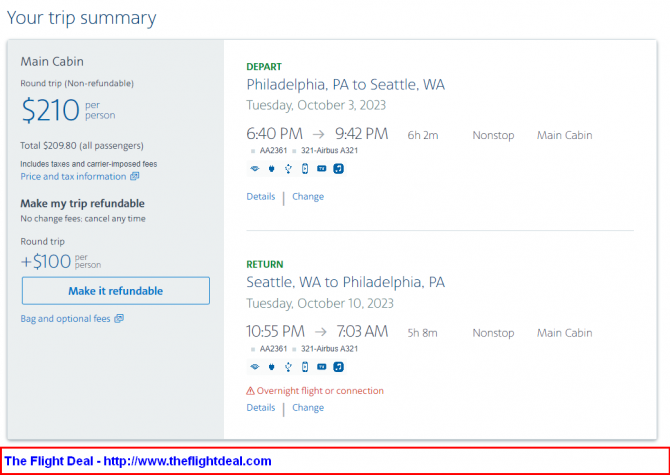This screenshot has width=670, height=475.
Task: Open the Price and tax information link
Action: (79, 176)
